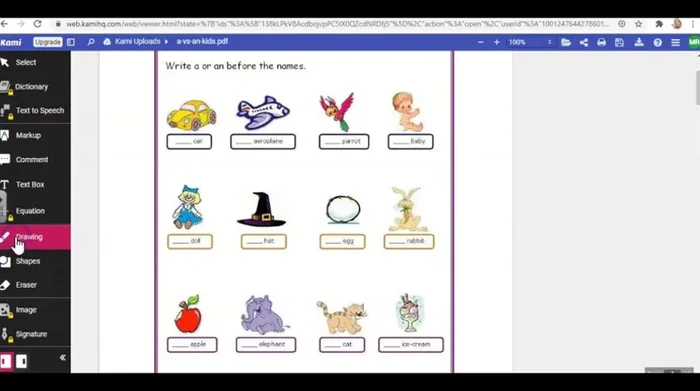Click the 'rabbit' answer box
700x391 pixels.
coord(409,241)
